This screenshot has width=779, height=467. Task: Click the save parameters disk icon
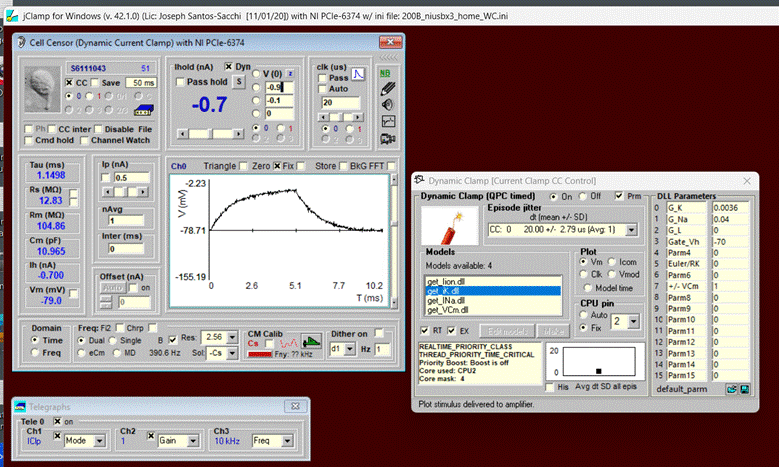pyautogui.click(x=747, y=389)
